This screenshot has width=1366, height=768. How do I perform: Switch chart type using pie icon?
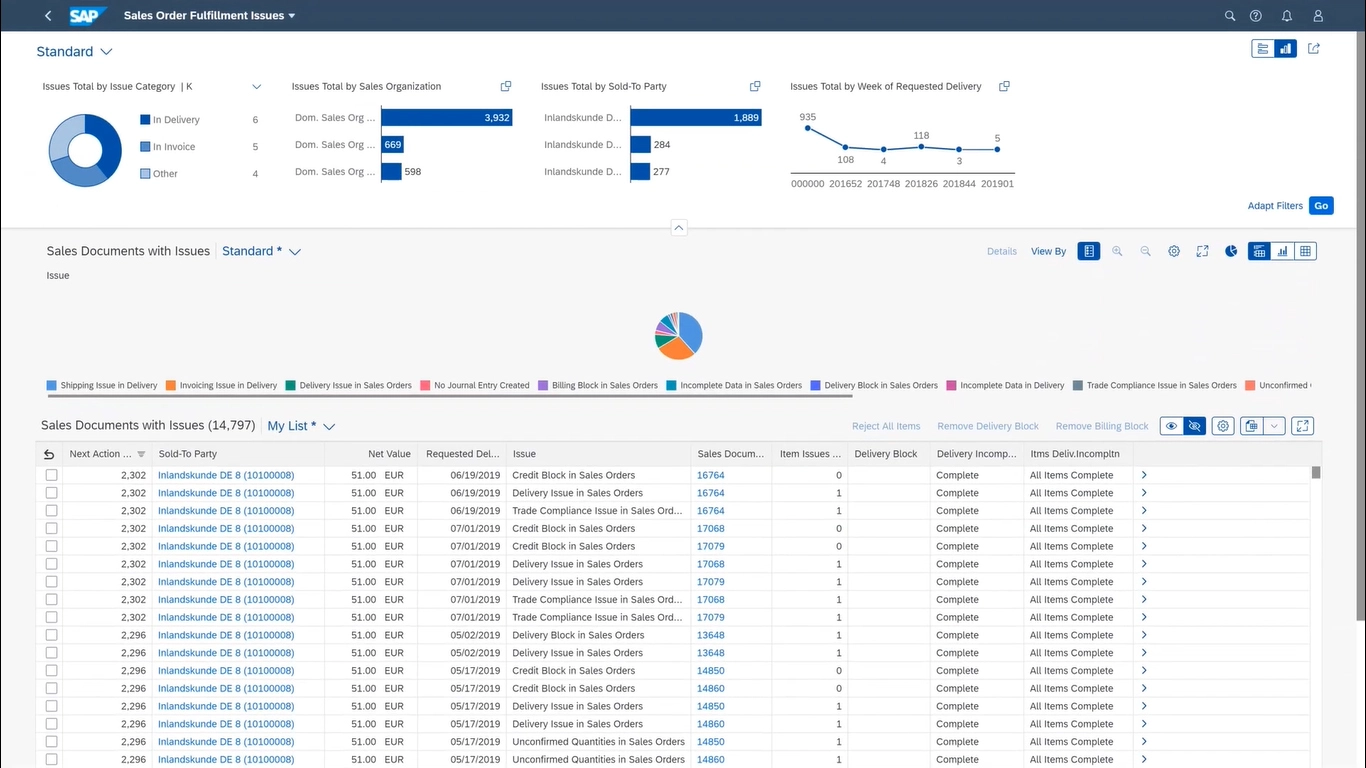(x=1231, y=251)
